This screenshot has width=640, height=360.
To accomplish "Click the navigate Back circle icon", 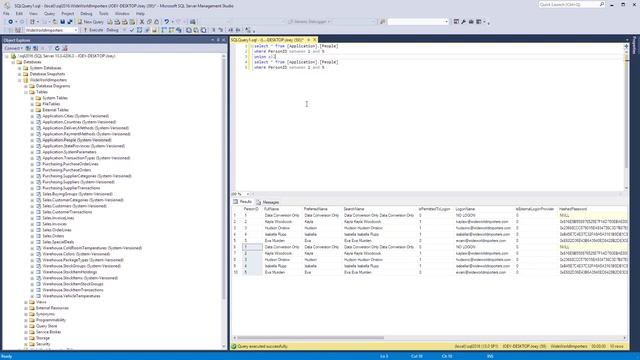I will click(11, 22).
